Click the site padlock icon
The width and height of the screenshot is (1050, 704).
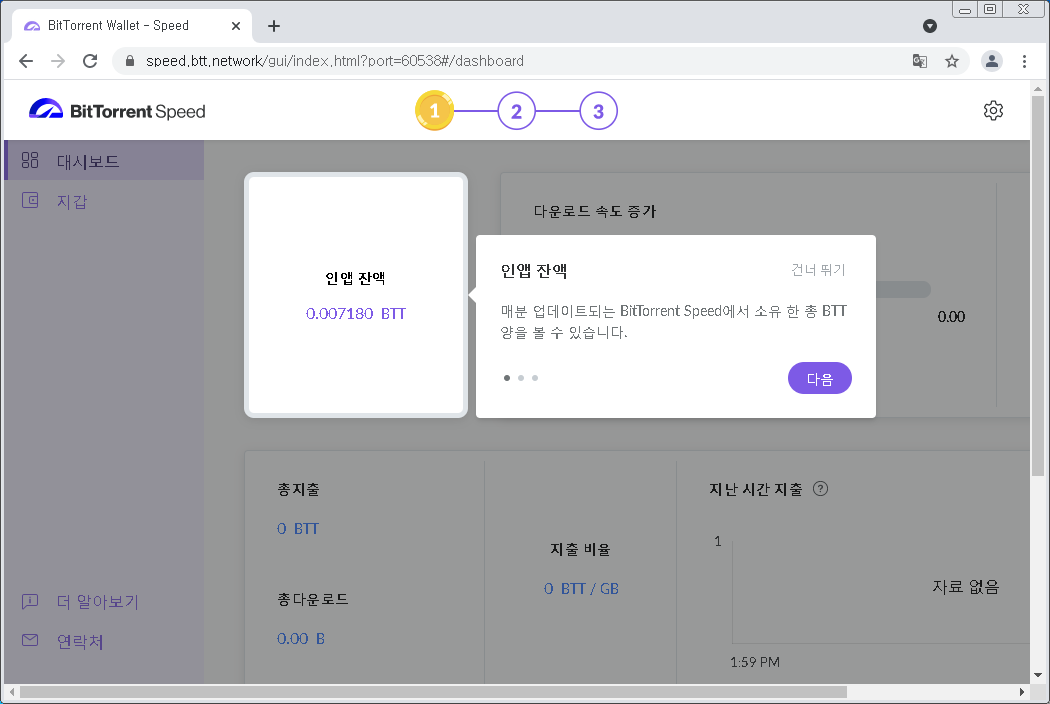(131, 61)
